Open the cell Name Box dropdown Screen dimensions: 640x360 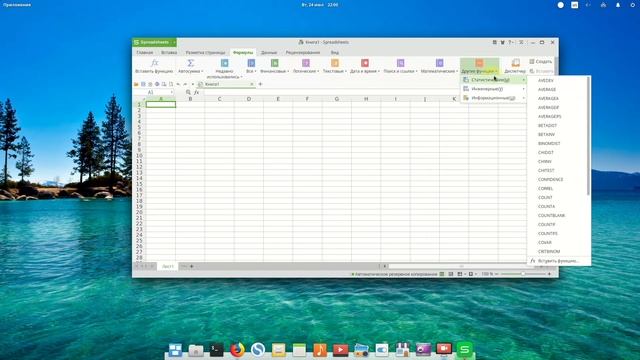pos(172,93)
